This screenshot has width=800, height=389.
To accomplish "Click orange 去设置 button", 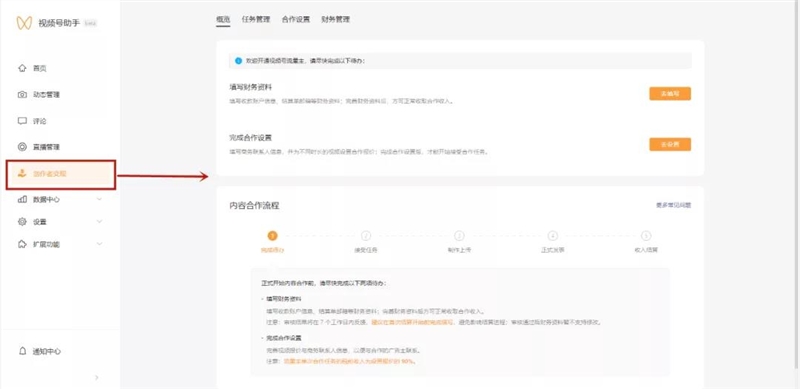I will tap(670, 144).
